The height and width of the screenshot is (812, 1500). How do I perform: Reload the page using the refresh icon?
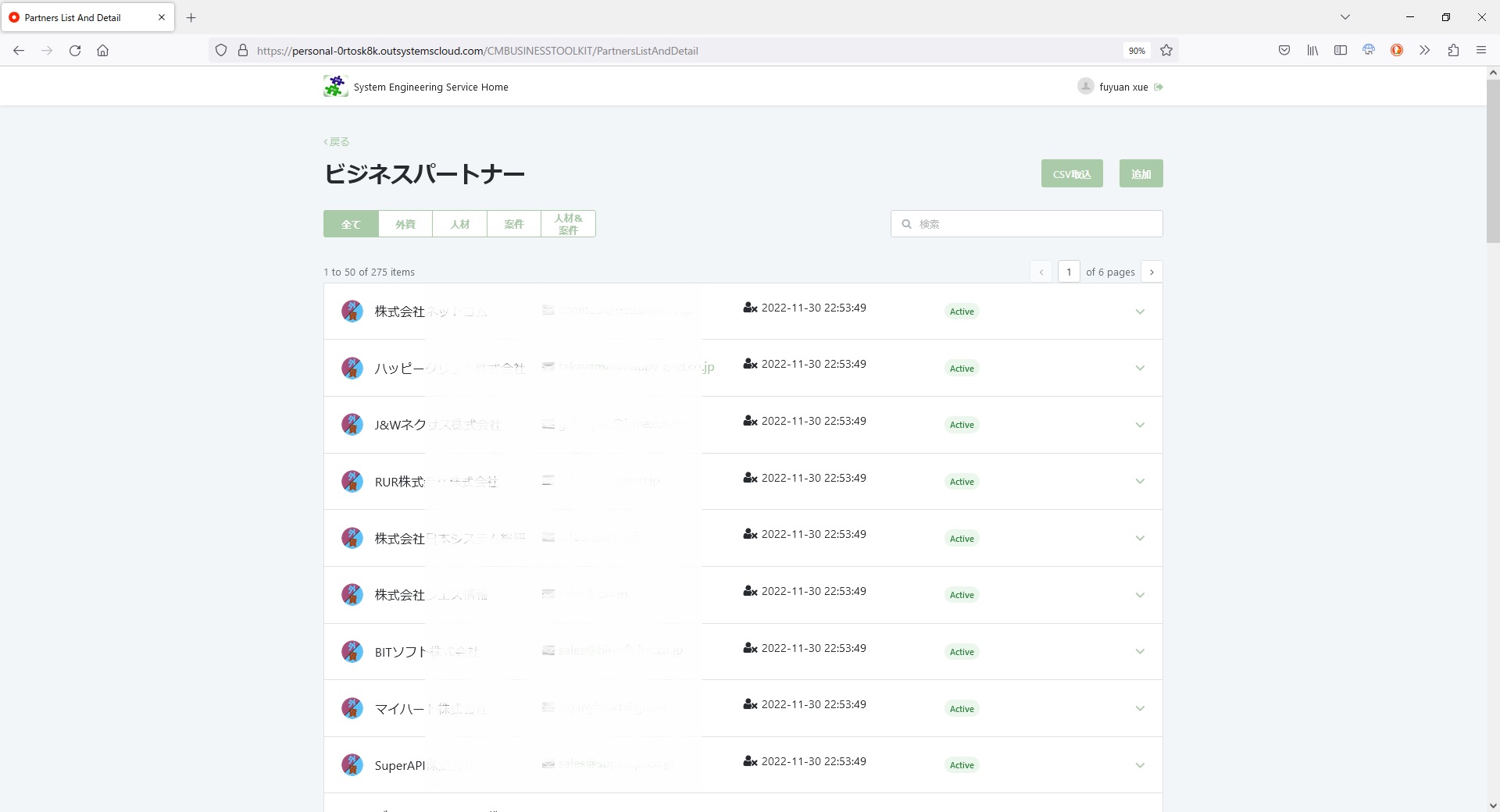(x=75, y=50)
